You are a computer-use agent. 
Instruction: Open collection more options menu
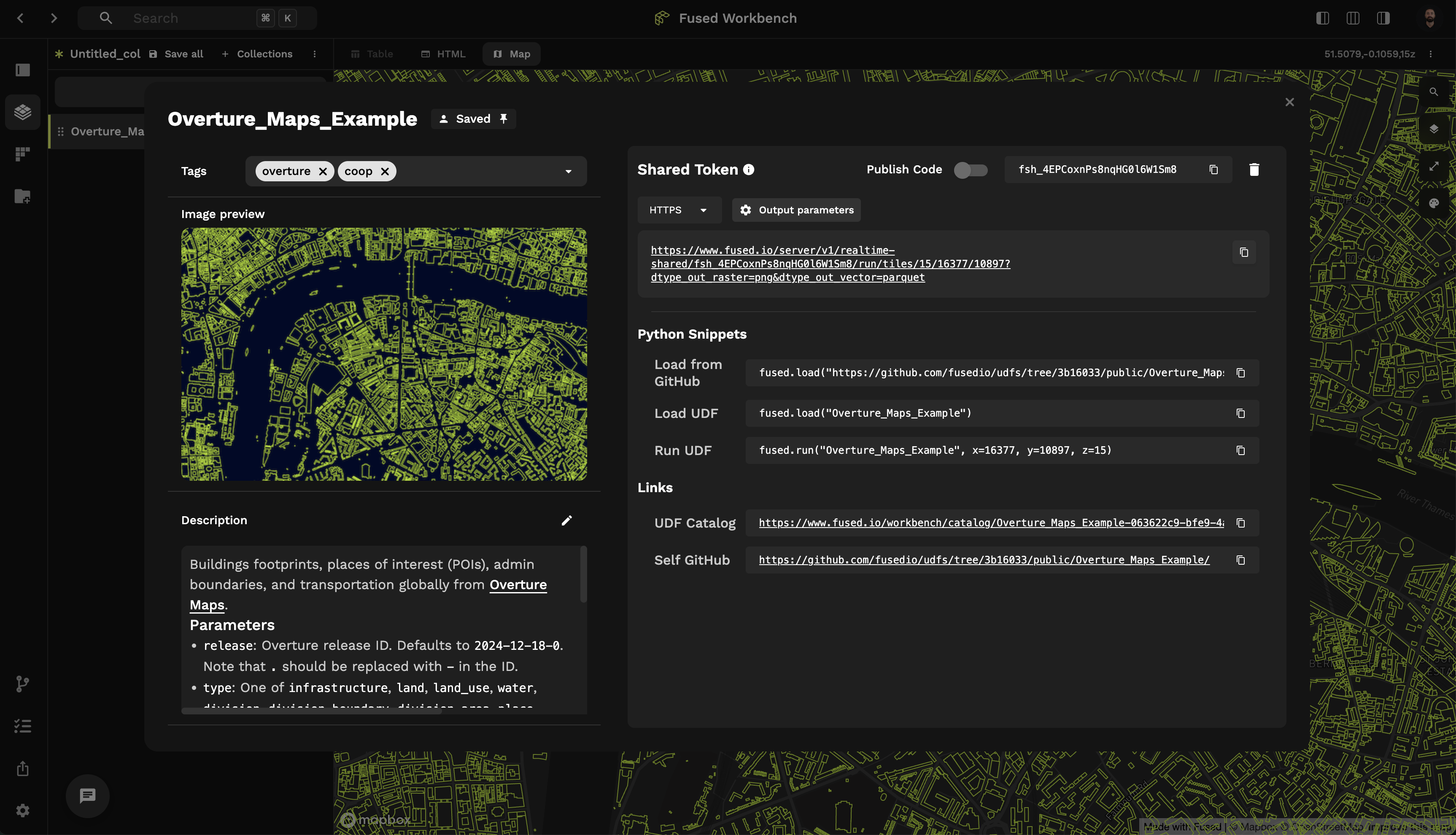point(314,54)
